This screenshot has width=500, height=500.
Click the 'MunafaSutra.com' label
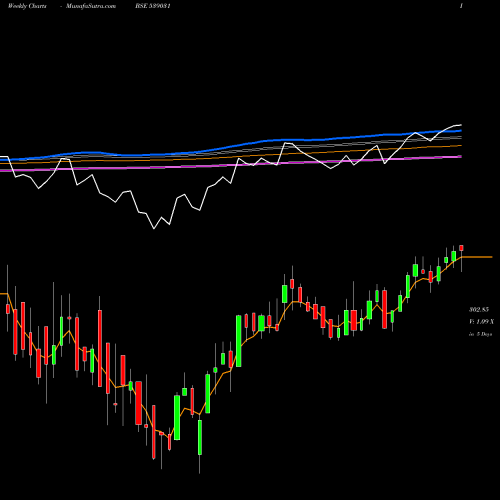91,6
